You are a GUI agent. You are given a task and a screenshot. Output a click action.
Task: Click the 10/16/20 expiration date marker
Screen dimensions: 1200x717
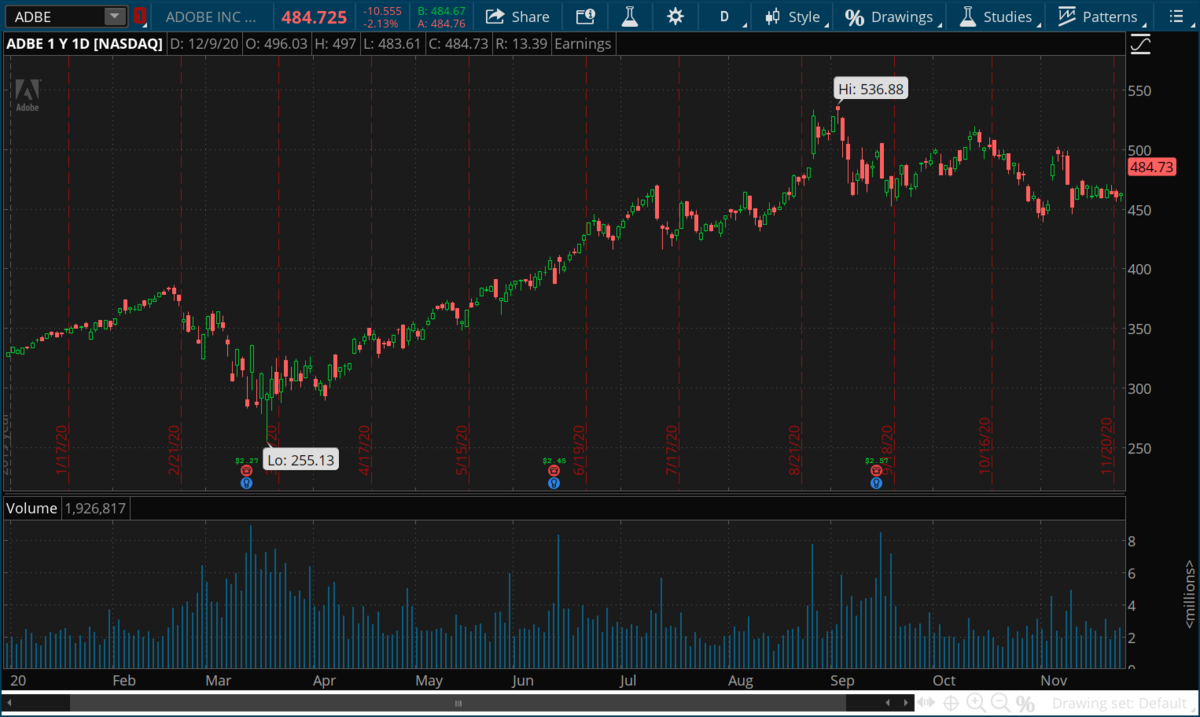tap(985, 446)
